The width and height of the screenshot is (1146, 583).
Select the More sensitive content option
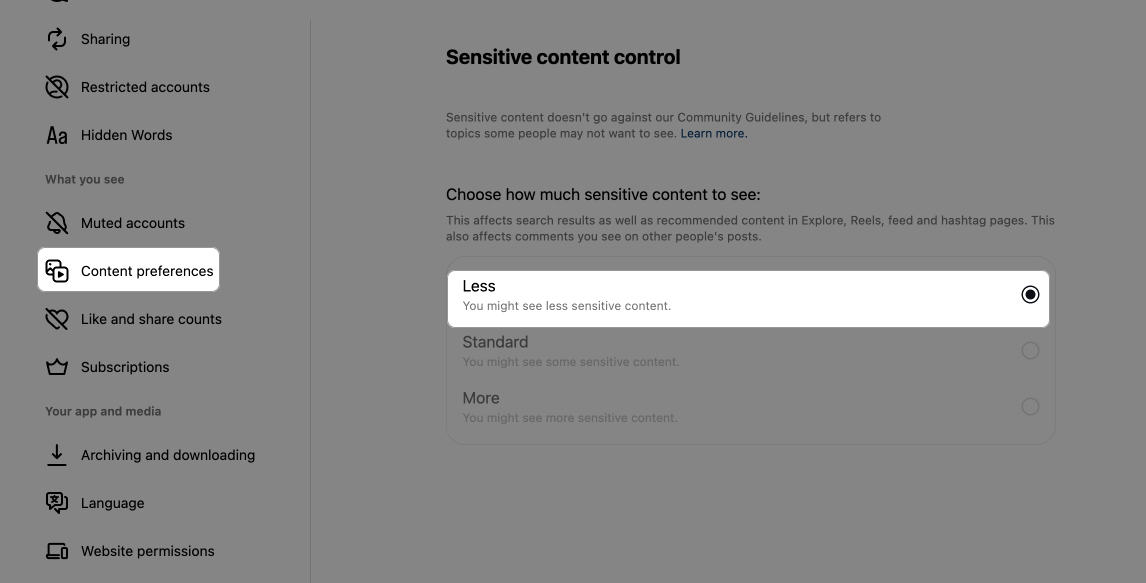pyautogui.click(x=1030, y=406)
